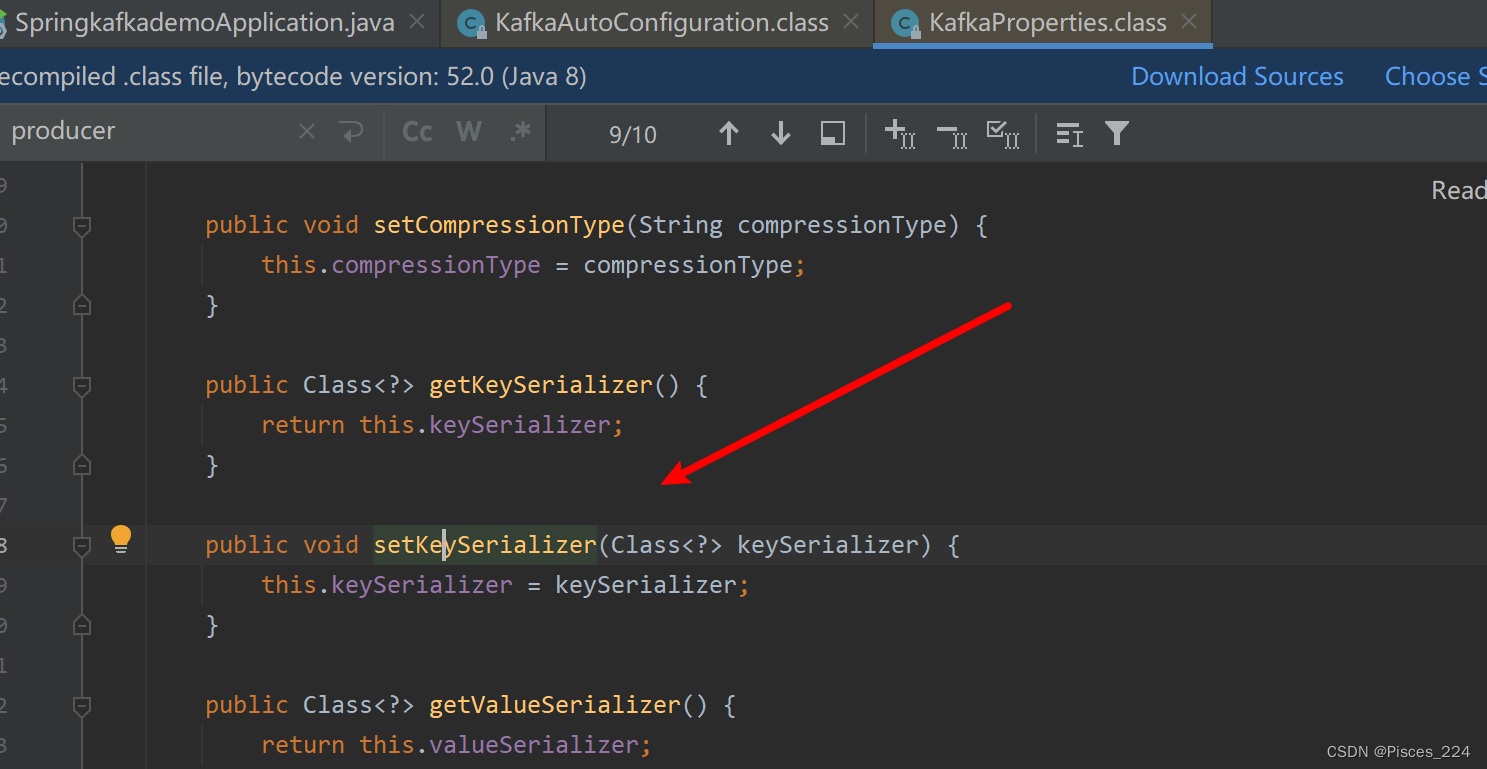1487x769 pixels.
Task: Toggle Match Case (Cc) option
Action: tap(417, 132)
